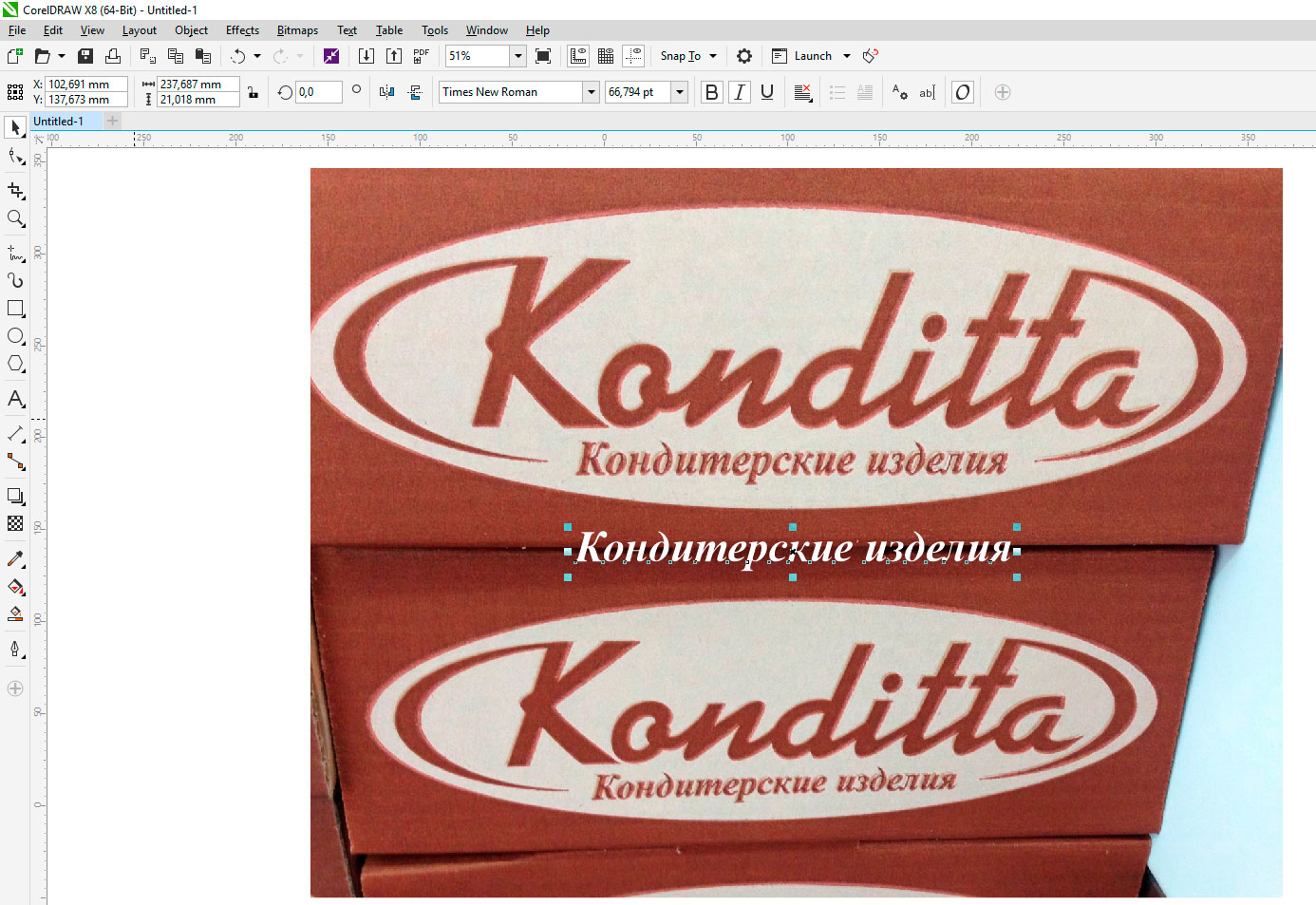1316x905 pixels.
Task: Click the Full-screen preview icon
Action: (x=543, y=56)
